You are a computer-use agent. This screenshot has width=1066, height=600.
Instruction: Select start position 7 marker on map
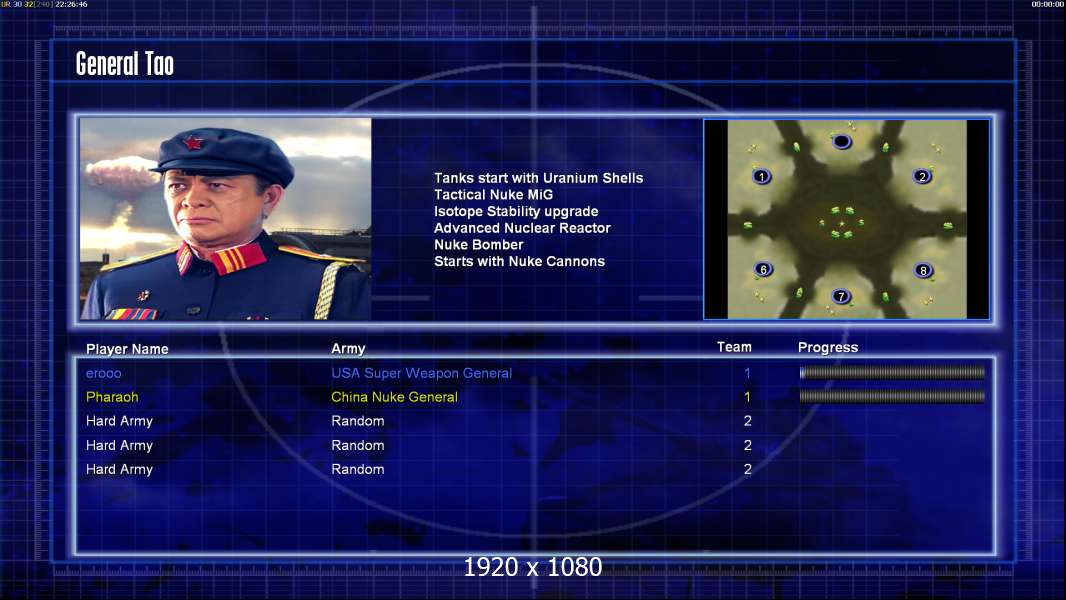click(841, 296)
